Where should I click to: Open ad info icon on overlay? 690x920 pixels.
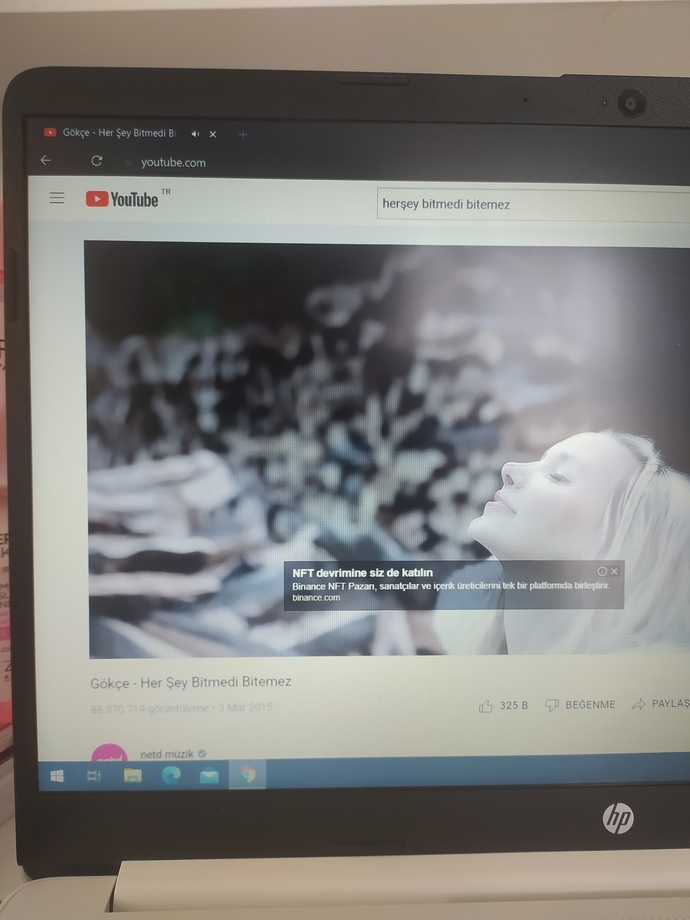pos(601,571)
